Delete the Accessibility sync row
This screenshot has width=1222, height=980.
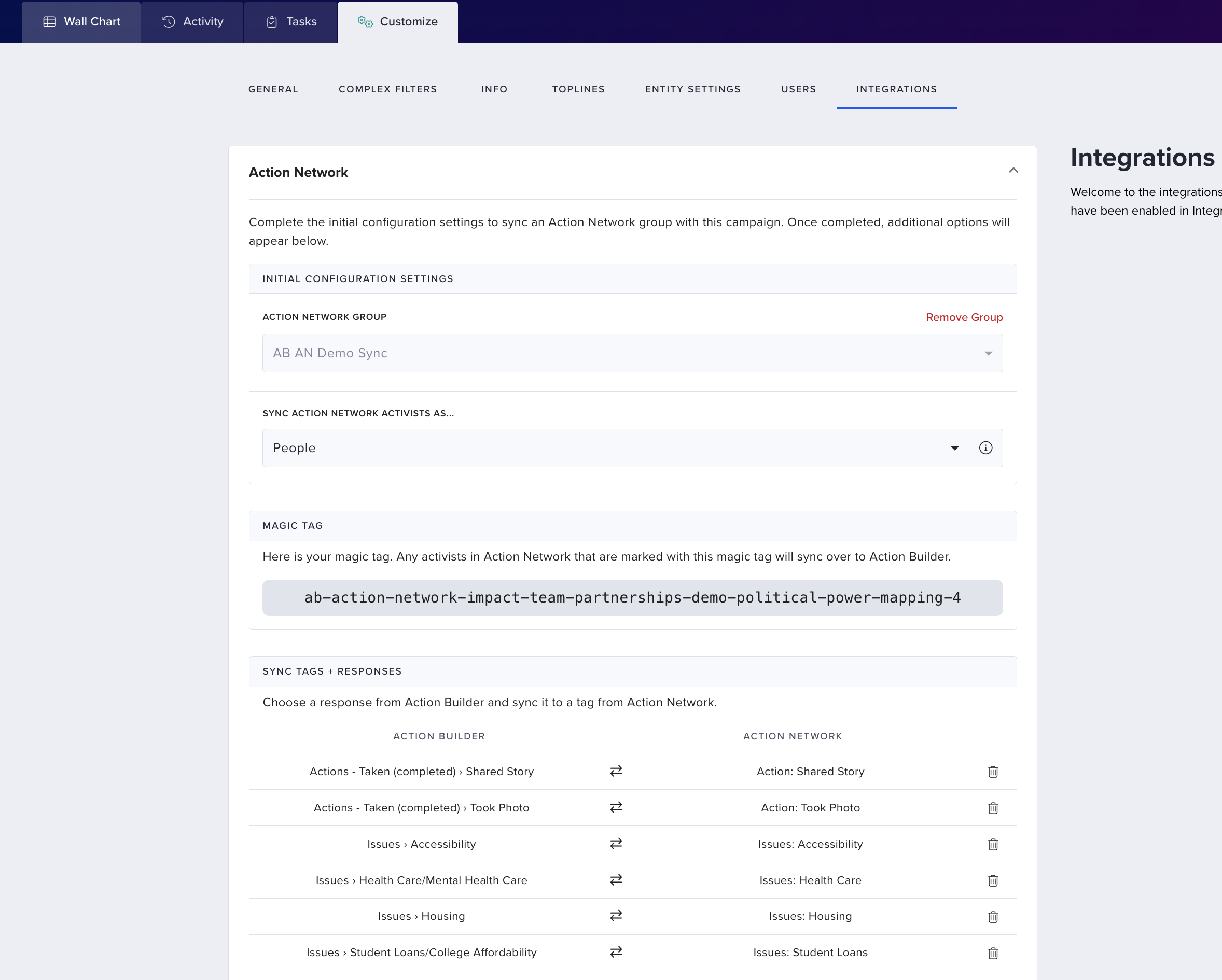[x=993, y=844]
